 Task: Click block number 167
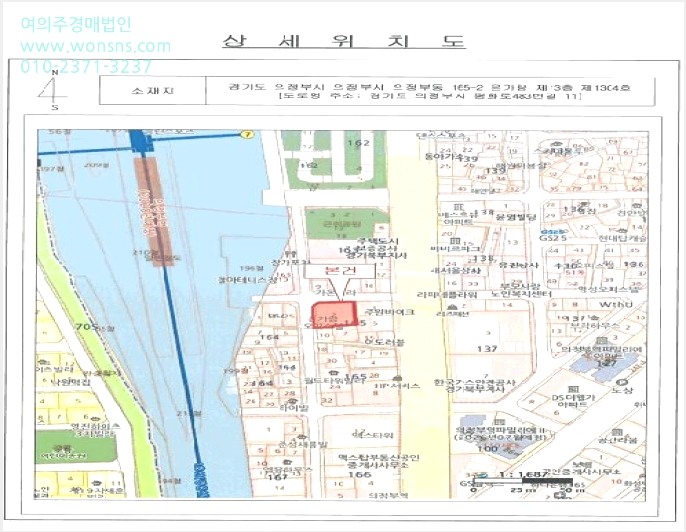click(277, 477)
